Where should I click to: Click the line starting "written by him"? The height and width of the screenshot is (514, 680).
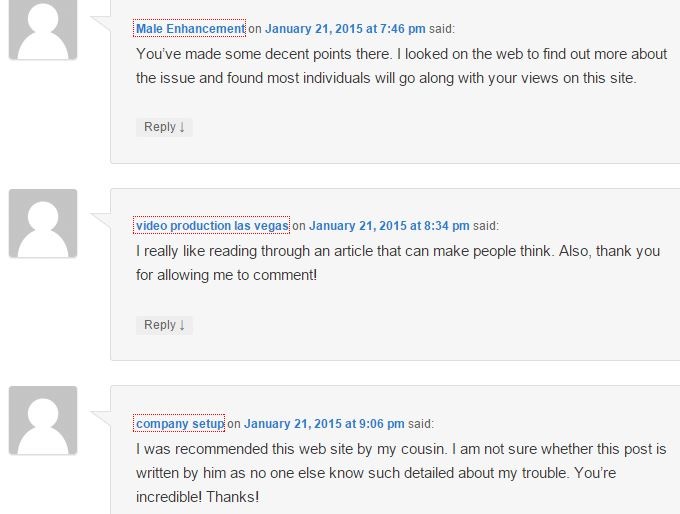click(x=376, y=473)
